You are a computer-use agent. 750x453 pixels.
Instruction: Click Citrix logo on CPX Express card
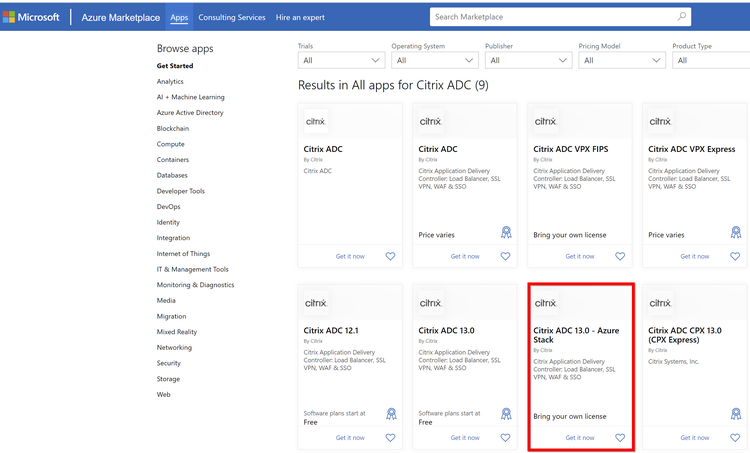[x=660, y=303]
